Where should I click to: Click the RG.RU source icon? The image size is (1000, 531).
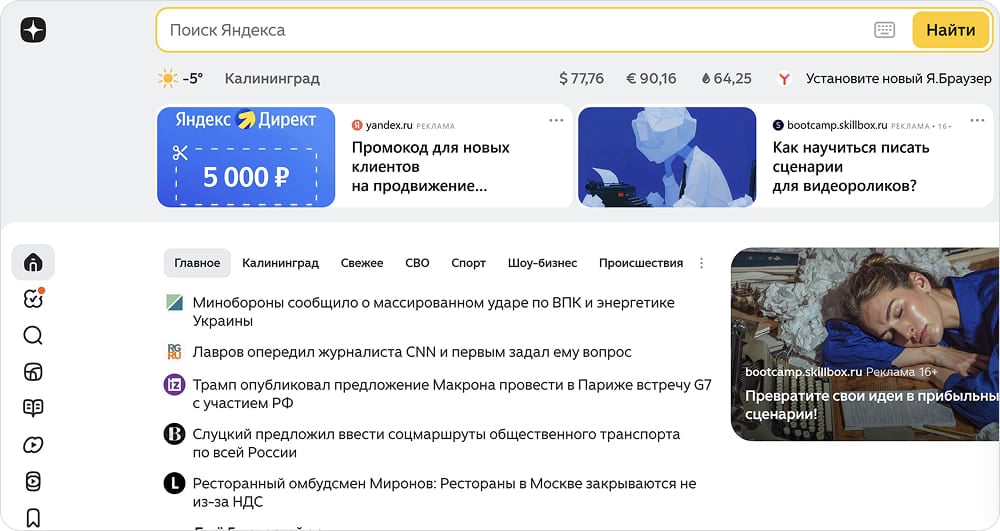(x=174, y=351)
